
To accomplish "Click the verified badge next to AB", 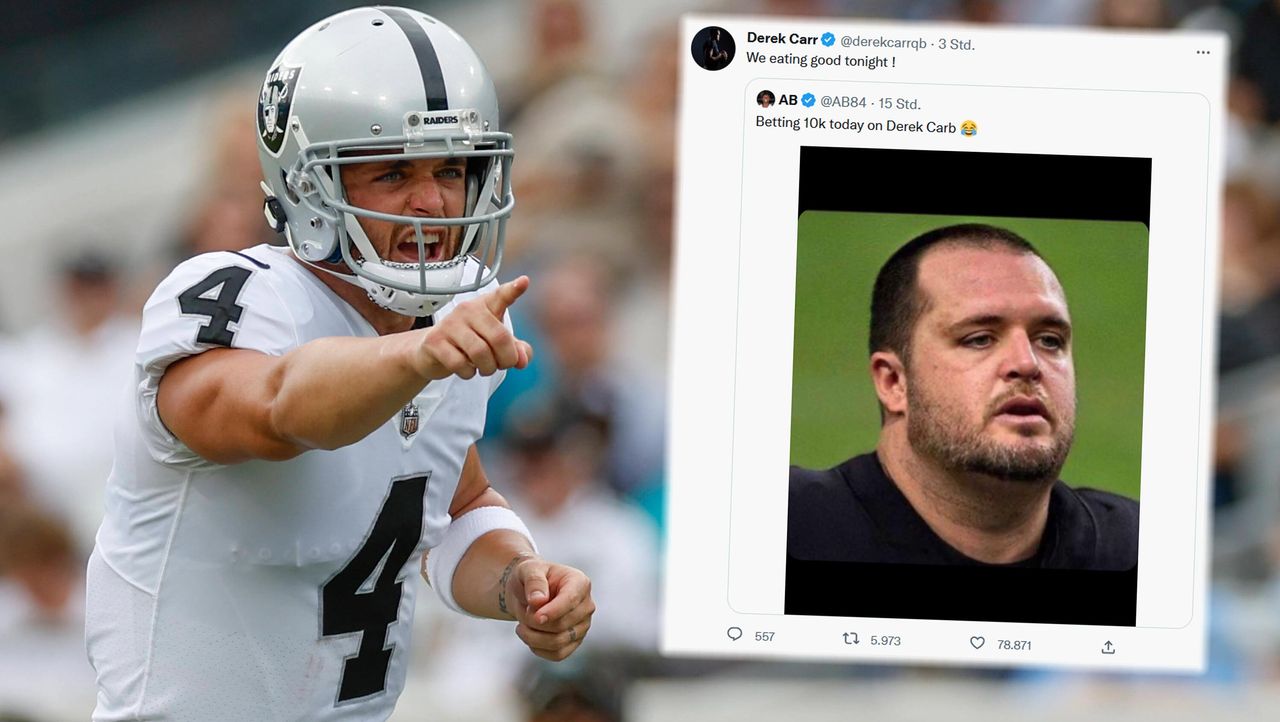I will pos(808,100).
